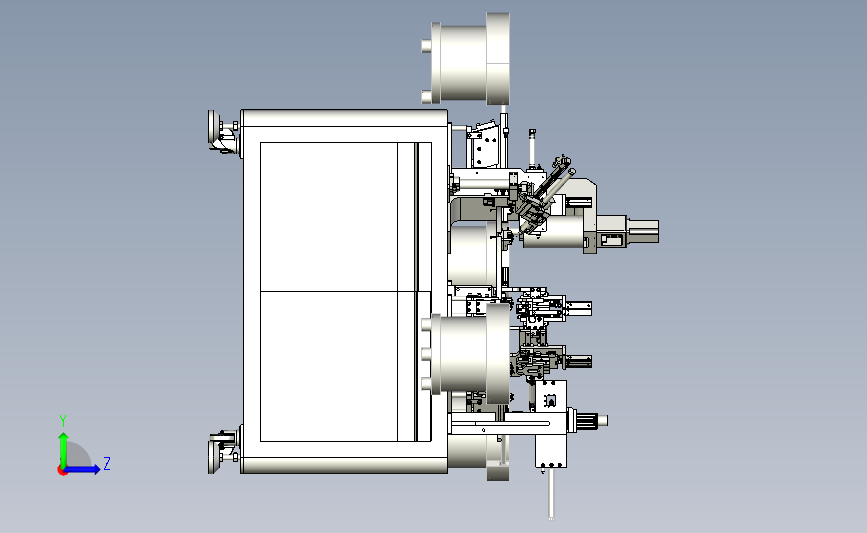Select the lower white panel of the cabinet door
867x533 pixels.
tap(328, 366)
